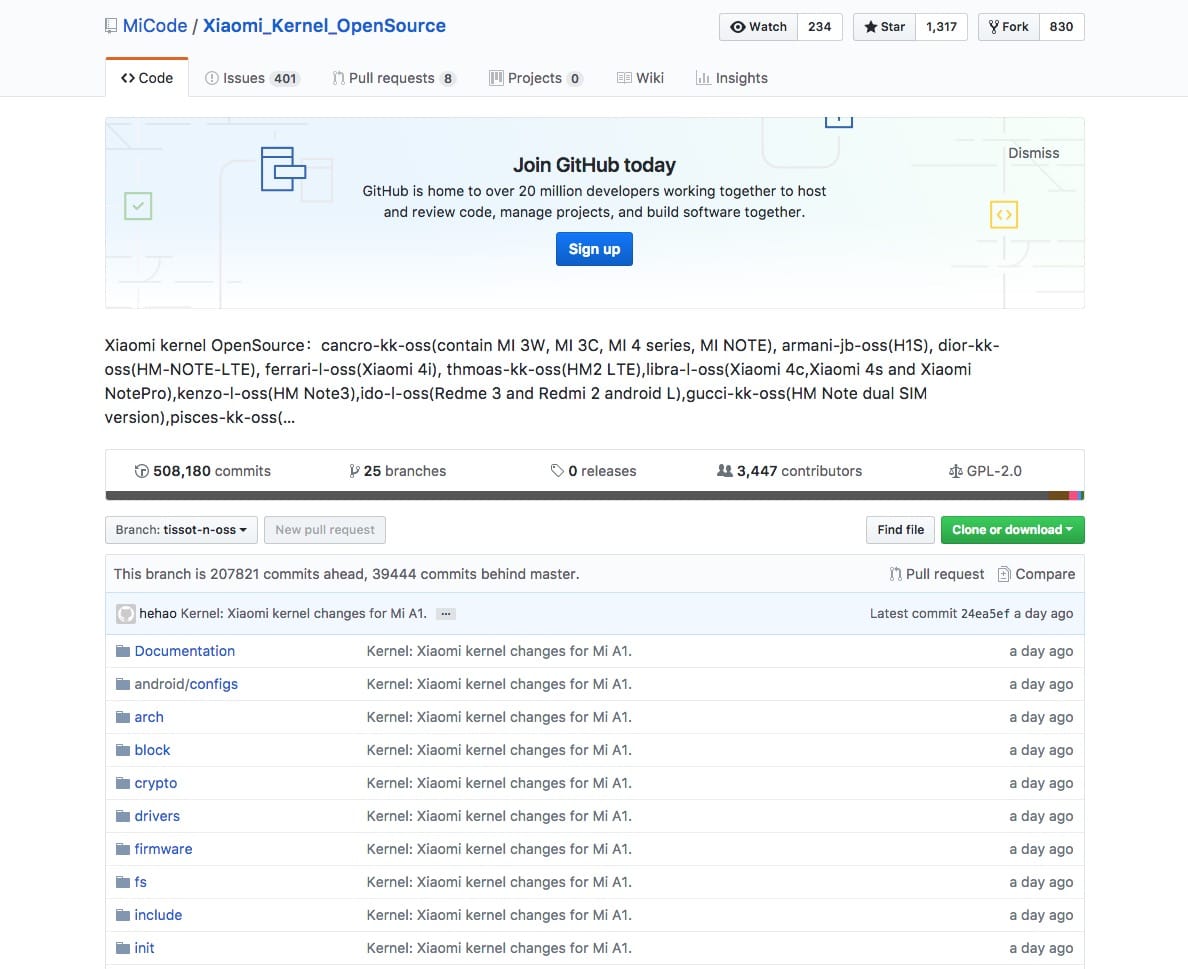Open the block folder
1188x969 pixels.
pyautogui.click(x=152, y=750)
